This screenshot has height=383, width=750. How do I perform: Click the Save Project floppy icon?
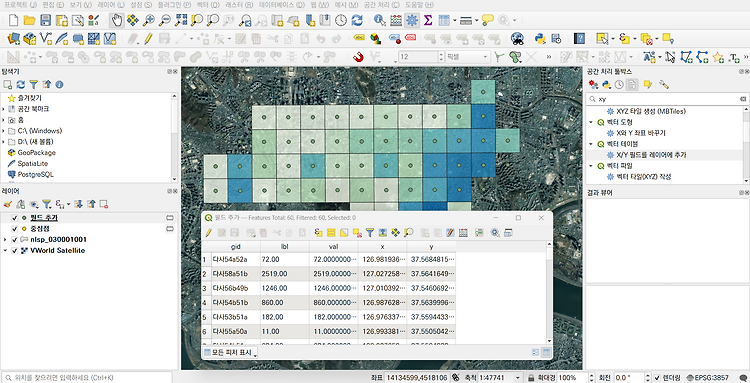pyautogui.click(x=45, y=20)
